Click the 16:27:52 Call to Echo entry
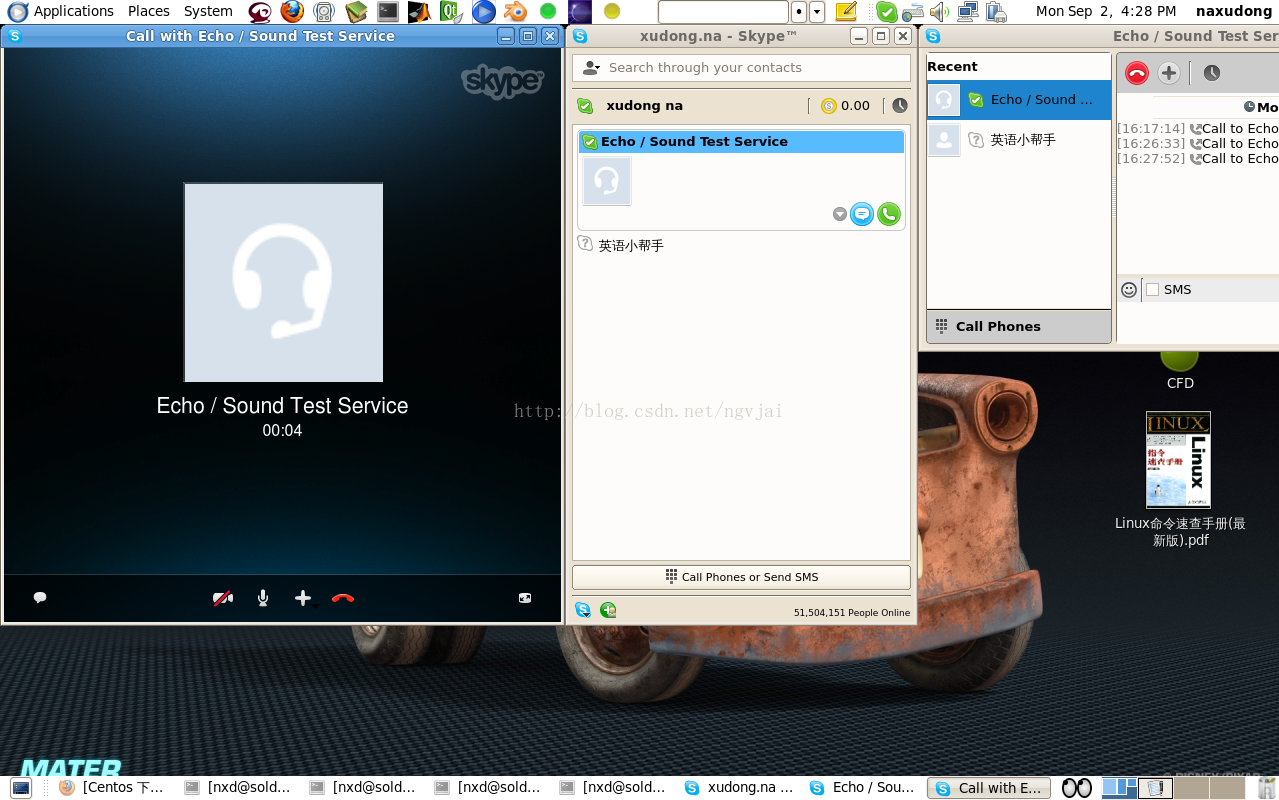Image resolution: width=1279 pixels, height=800 pixels. (x=1198, y=159)
